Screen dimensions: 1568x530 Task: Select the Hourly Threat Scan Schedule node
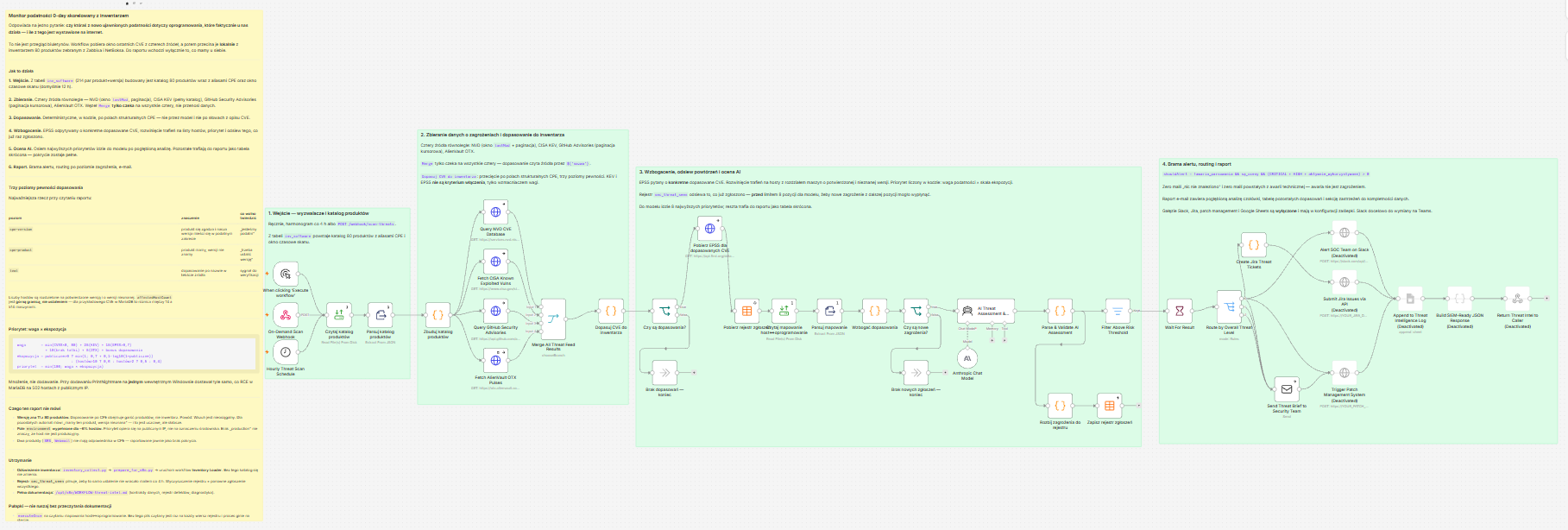pos(286,351)
